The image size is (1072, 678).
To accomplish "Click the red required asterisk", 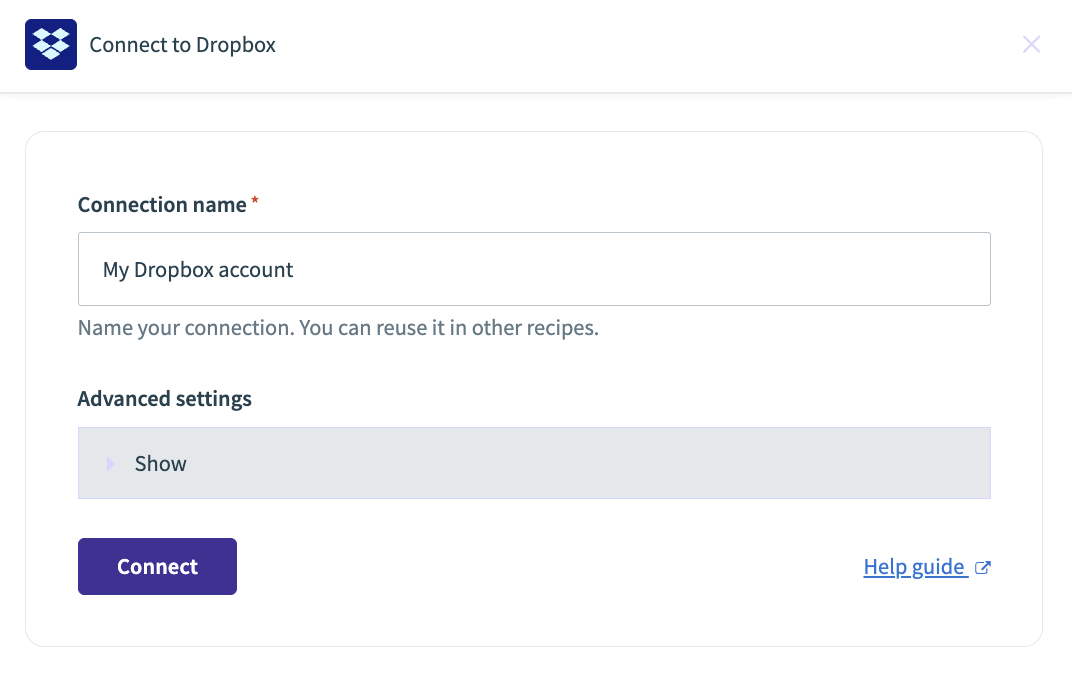I will (255, 200).
